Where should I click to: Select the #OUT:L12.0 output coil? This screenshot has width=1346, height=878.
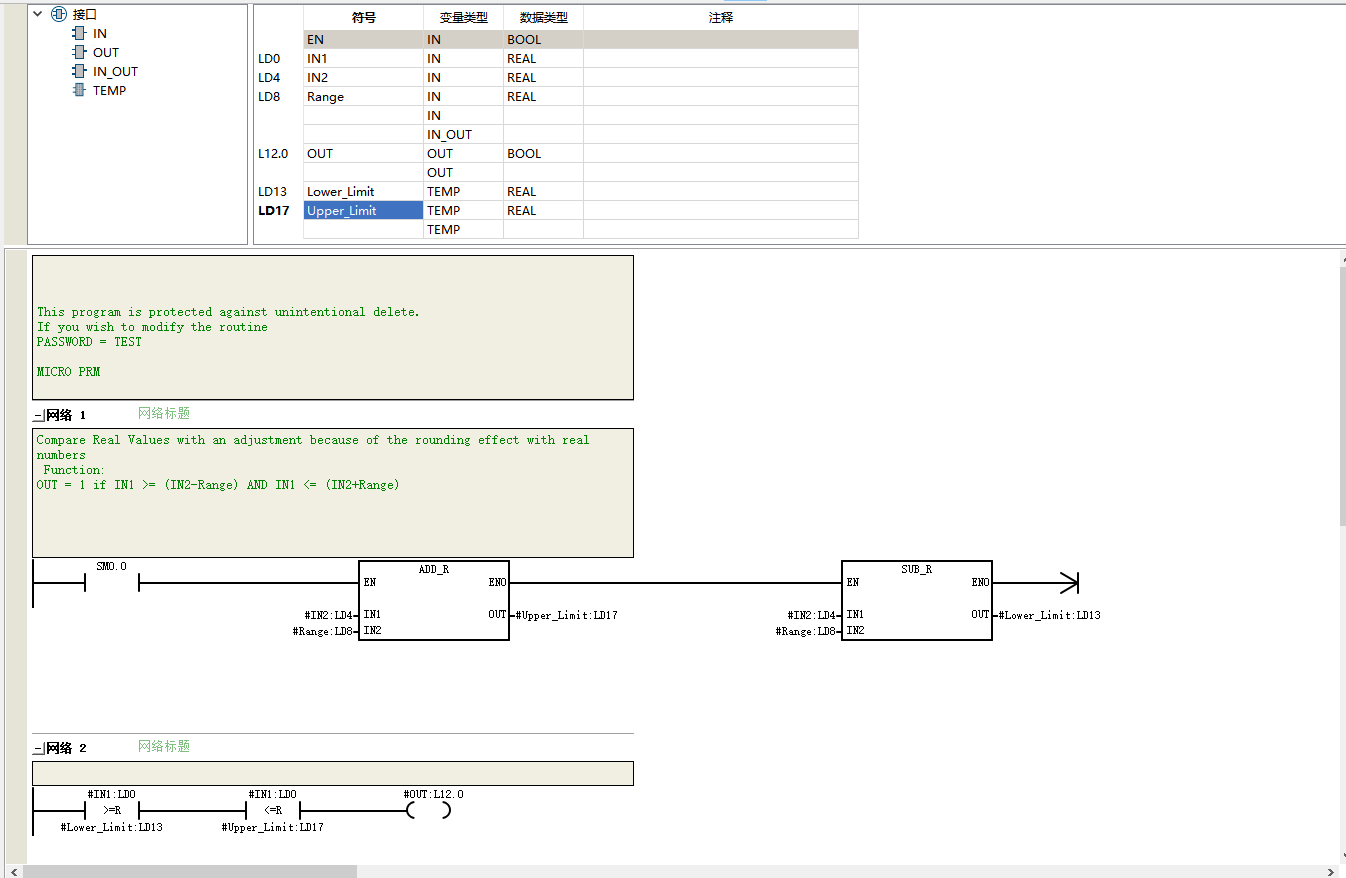[x=429, y=810]
